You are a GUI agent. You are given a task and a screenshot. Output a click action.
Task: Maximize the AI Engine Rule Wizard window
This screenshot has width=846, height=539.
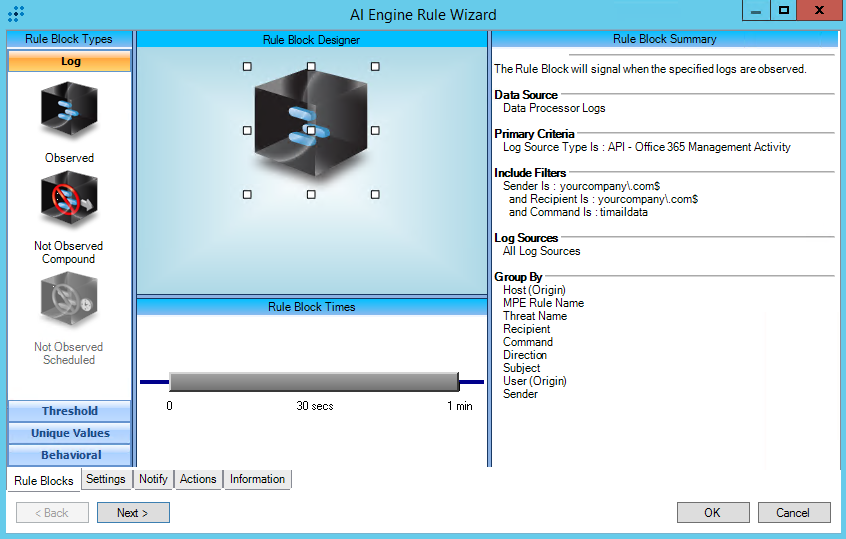tap(784, 10)
